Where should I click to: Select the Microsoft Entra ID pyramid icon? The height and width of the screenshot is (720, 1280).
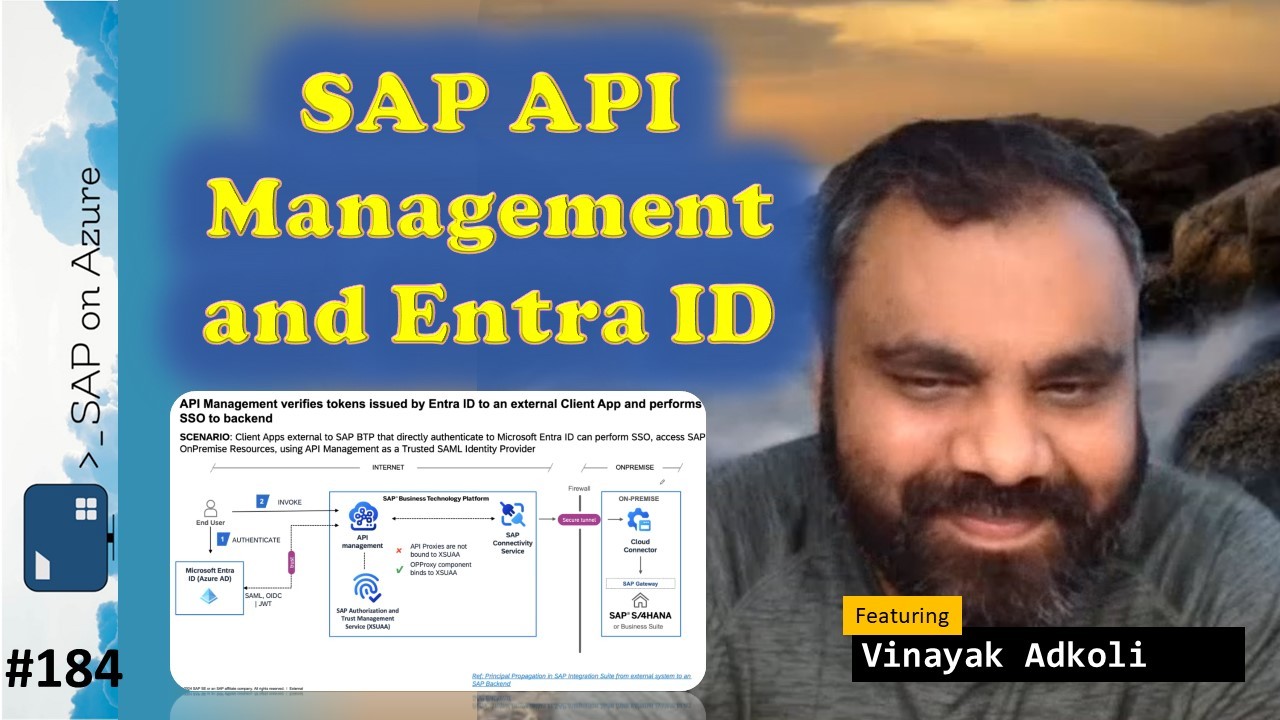pos(210,596)
